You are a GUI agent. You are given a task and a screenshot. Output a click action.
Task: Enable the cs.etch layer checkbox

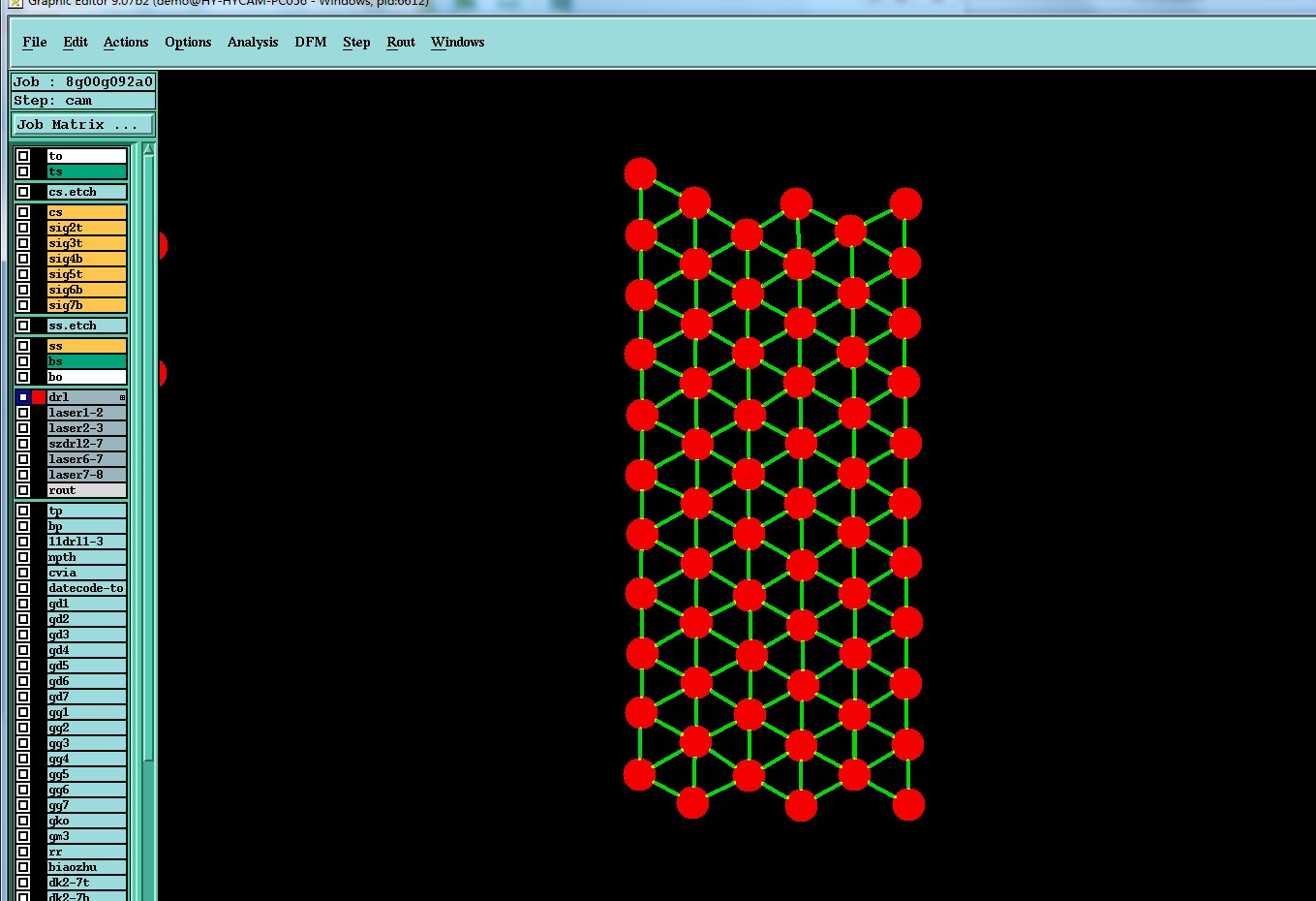(x=23, y=192)
